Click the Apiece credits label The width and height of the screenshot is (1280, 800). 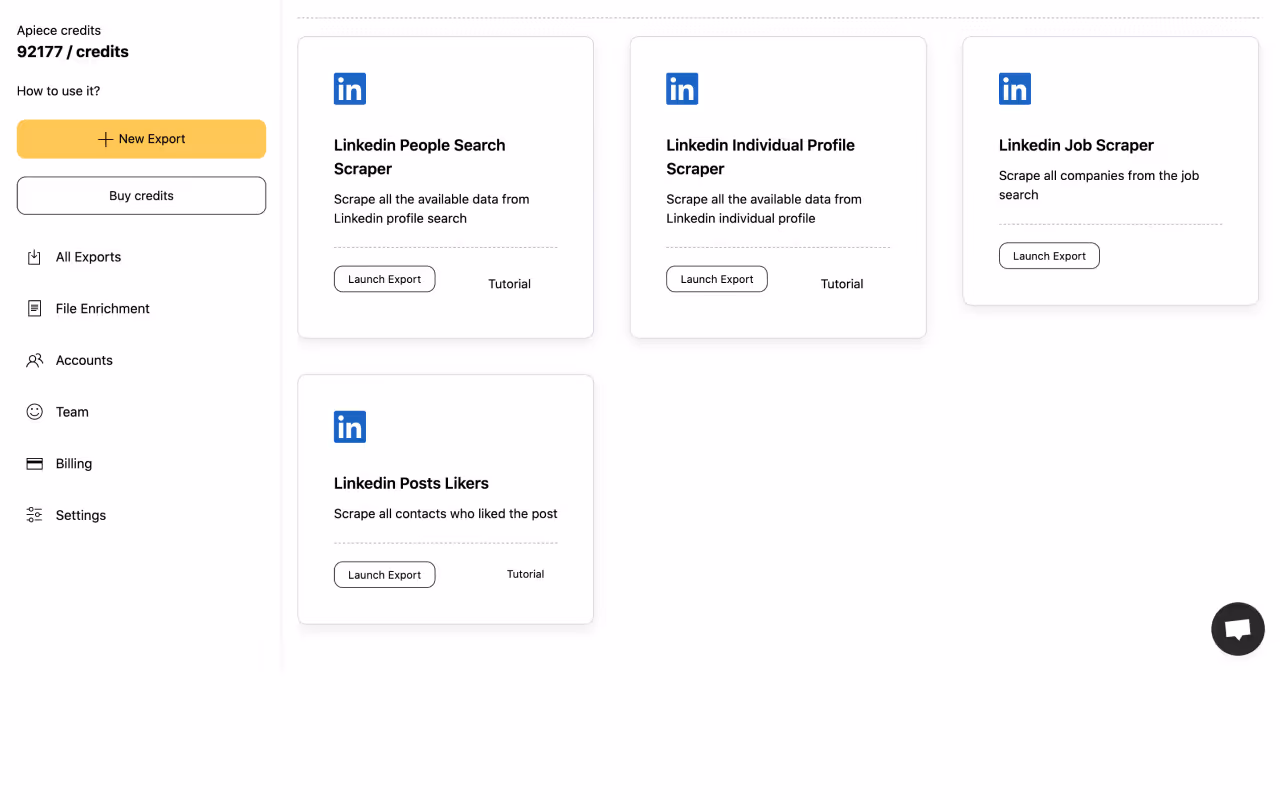click(59, 31)
